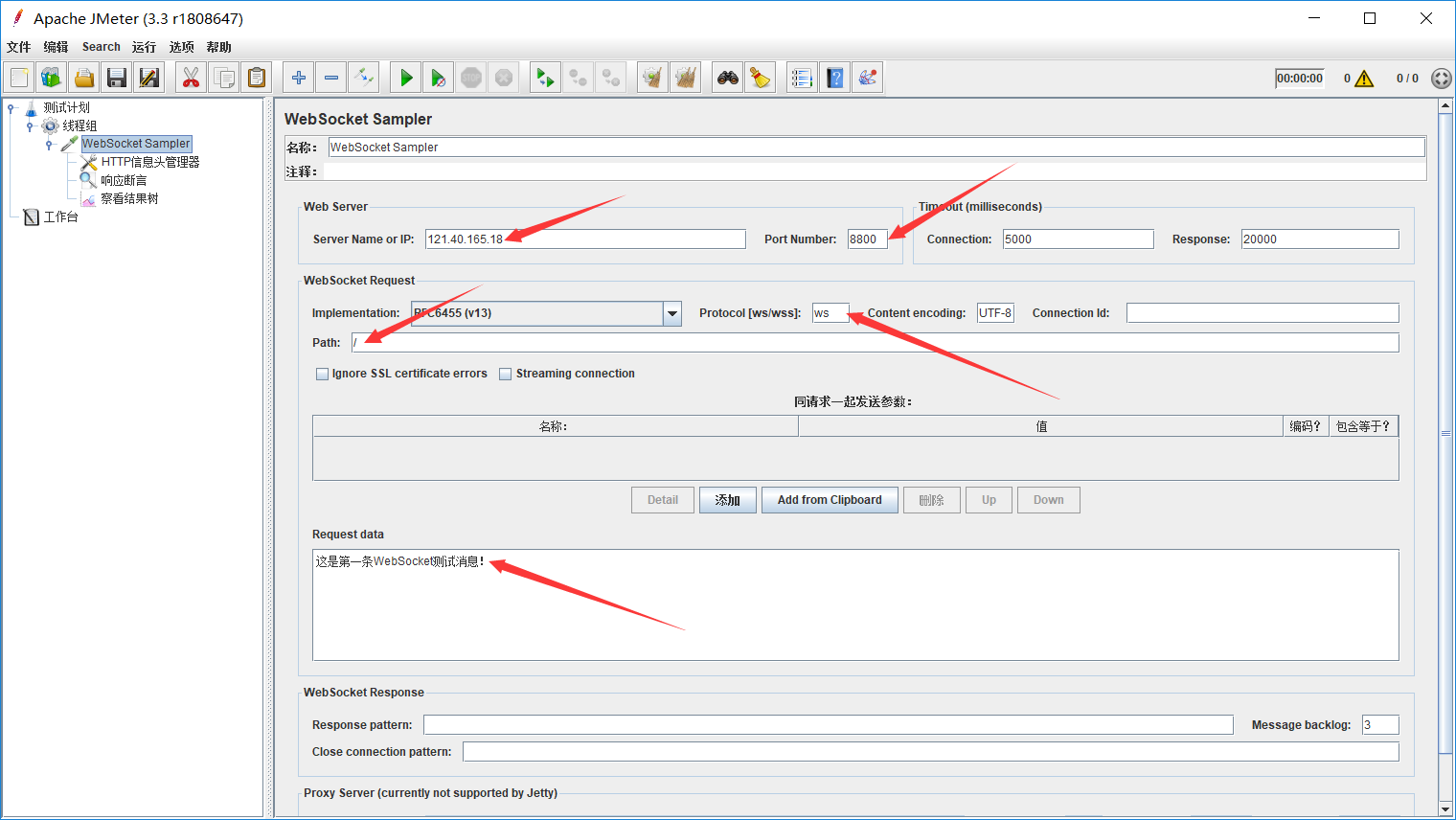Screen dimensions: 1456x820
Task: Click the Remote Start All icon
Action: pyautogui.click(x=545, y=78)
